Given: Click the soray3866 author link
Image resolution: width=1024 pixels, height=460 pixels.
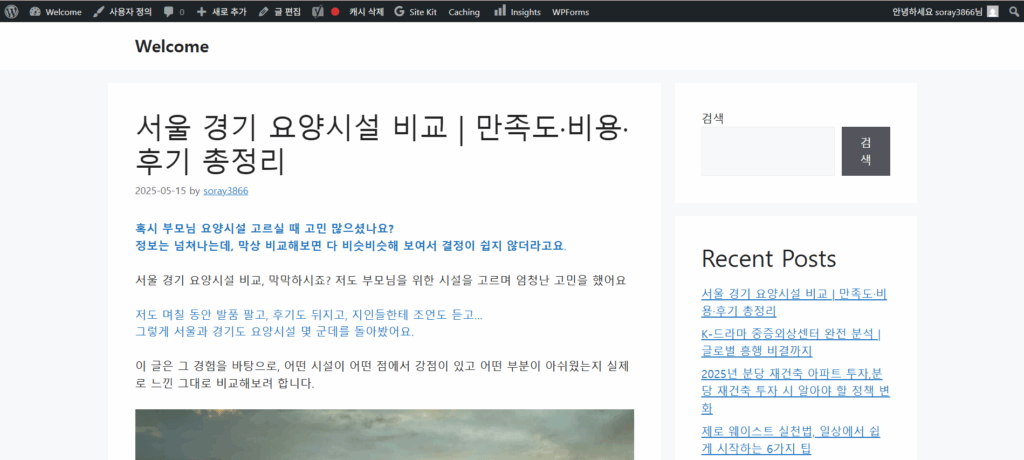Looking at the screenshot, I should tap(226, 190).
